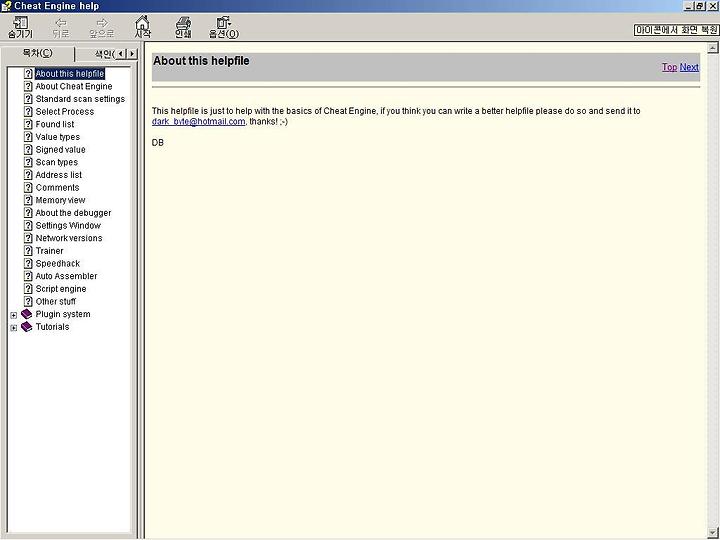720x540 pixels.
Task: Click the restore-screen button at top right
Action: coord(676,30)
